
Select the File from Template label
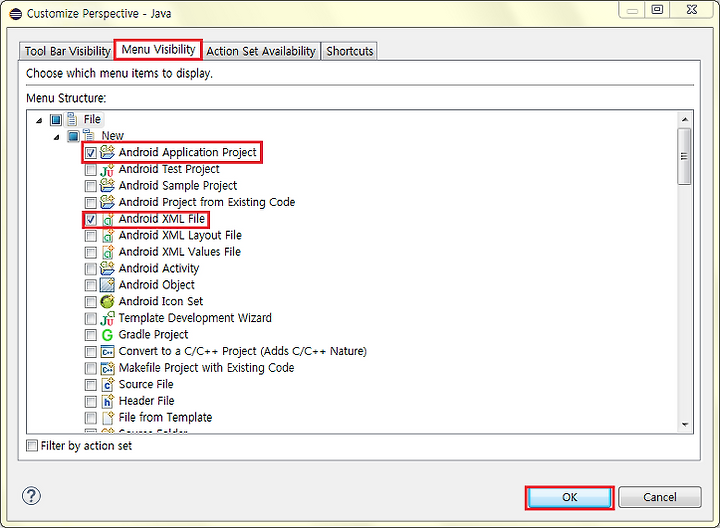coord(165,417)
